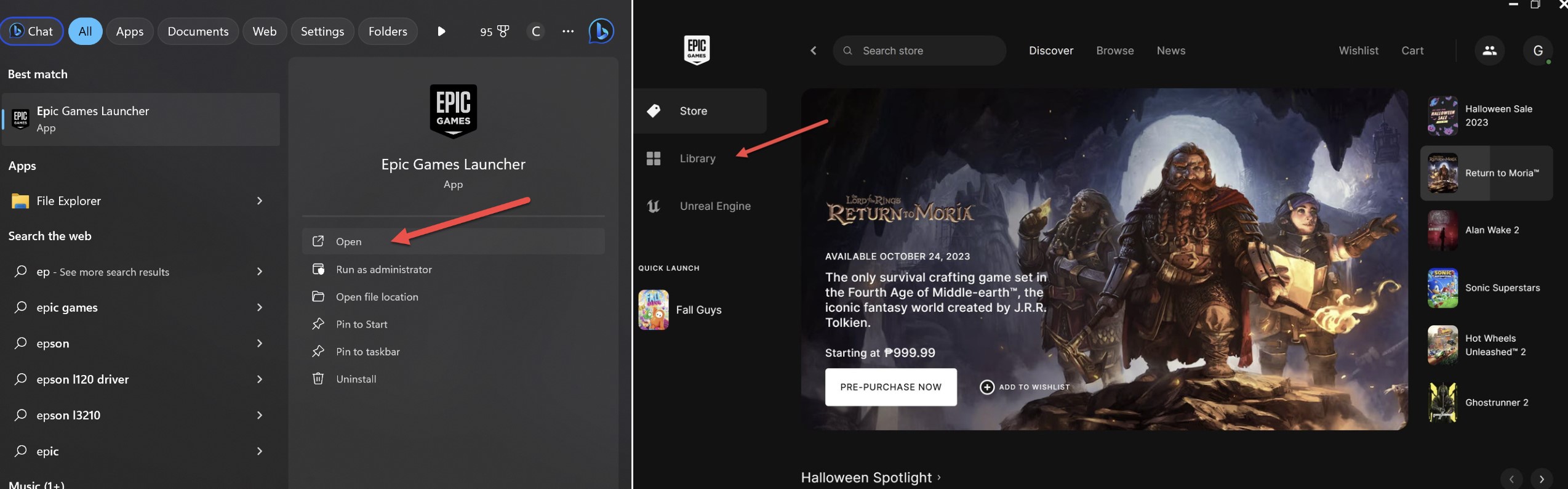The height and width of the screenshot is (489, 1568).
Task: Expand the 'epic games' web suggestion chevron
Action: tap(260, 307)
